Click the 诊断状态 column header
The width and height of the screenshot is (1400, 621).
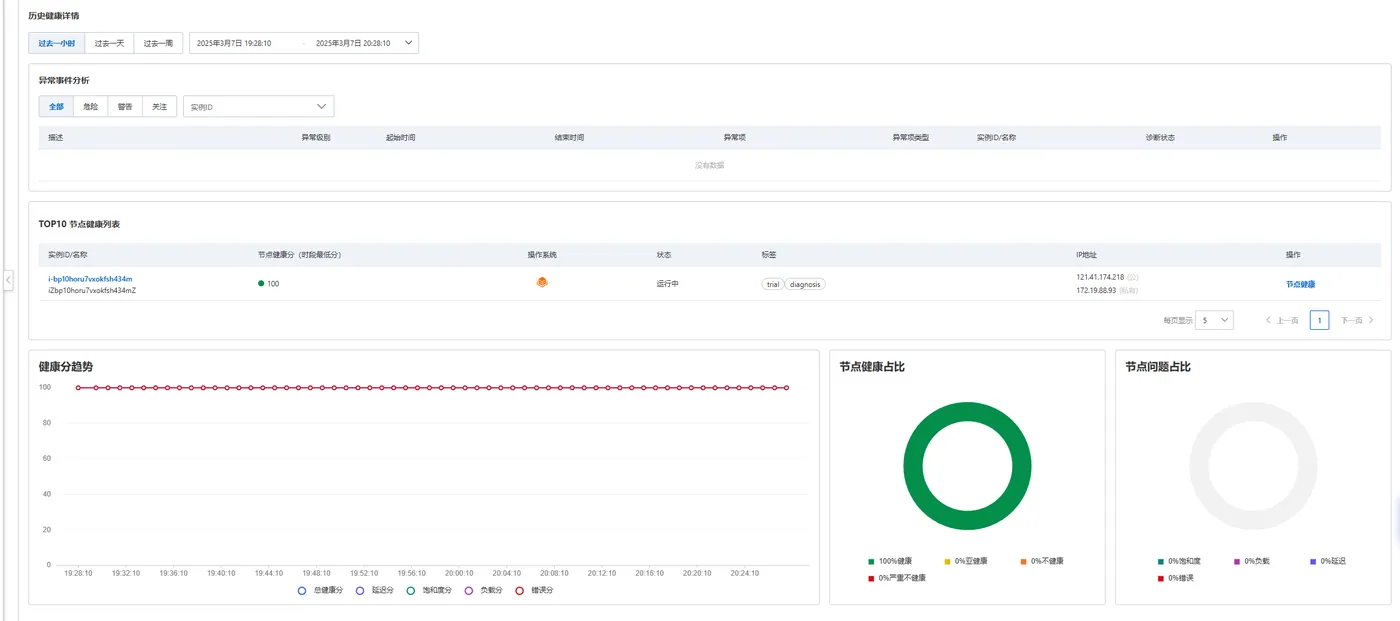[x=1160, y=137]
